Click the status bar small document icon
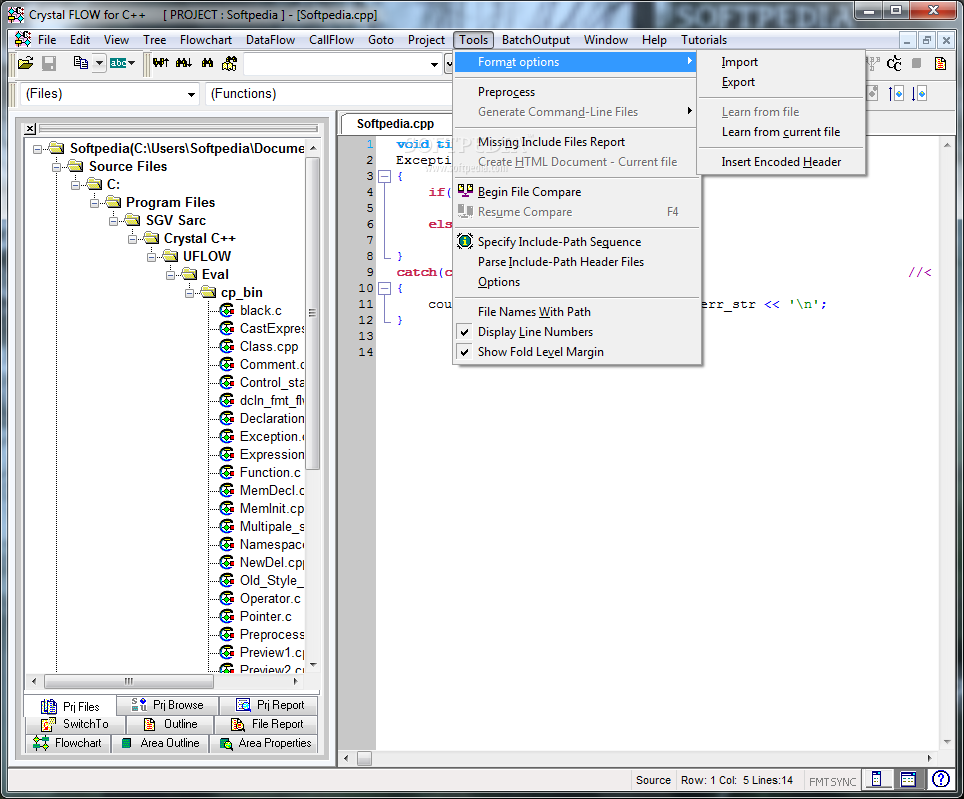This screenshot has width=964, height=799. tap(877, 779)
